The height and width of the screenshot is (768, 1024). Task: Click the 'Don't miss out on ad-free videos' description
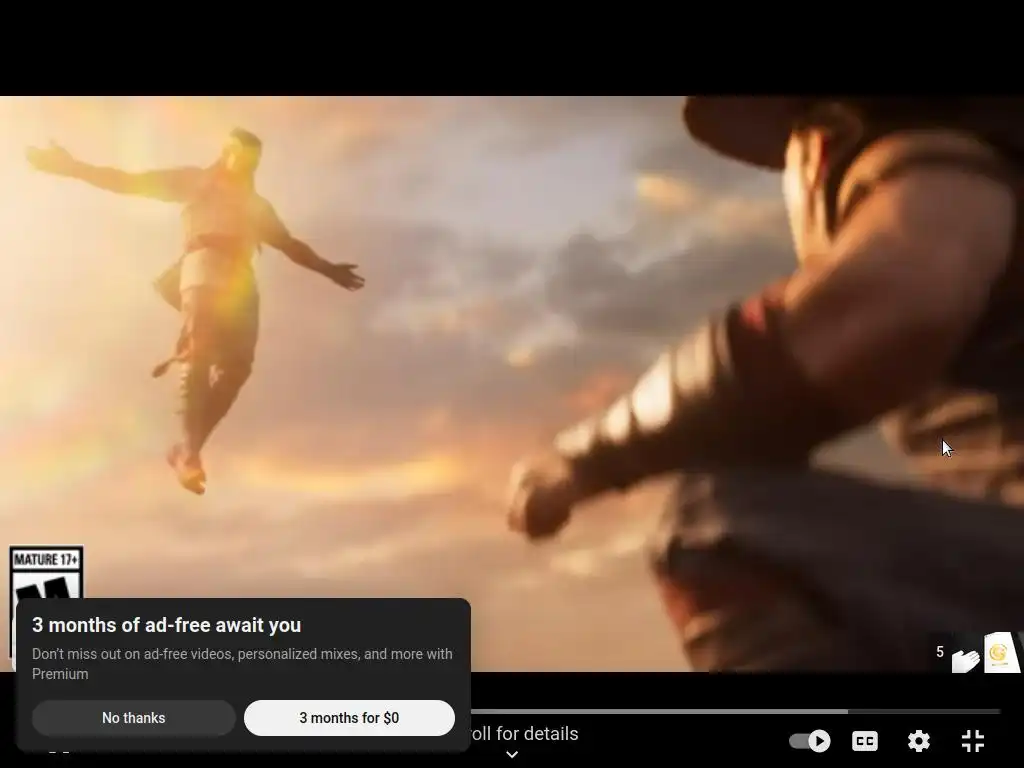tap(242, 664)
